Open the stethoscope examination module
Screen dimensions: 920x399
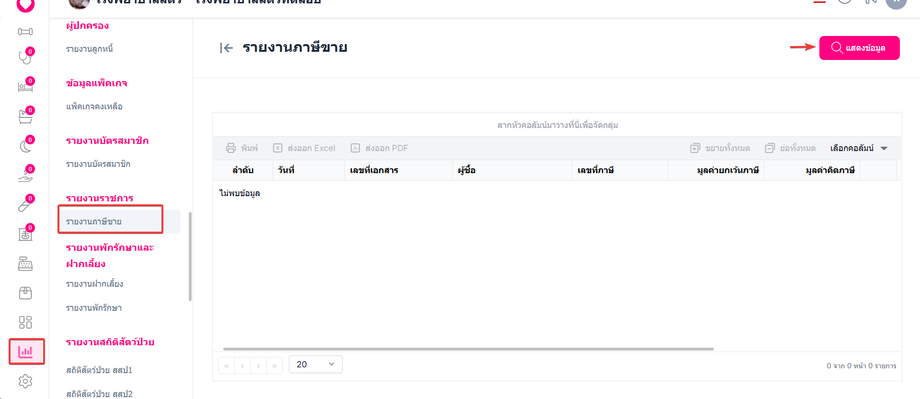(x=25, y=58)
